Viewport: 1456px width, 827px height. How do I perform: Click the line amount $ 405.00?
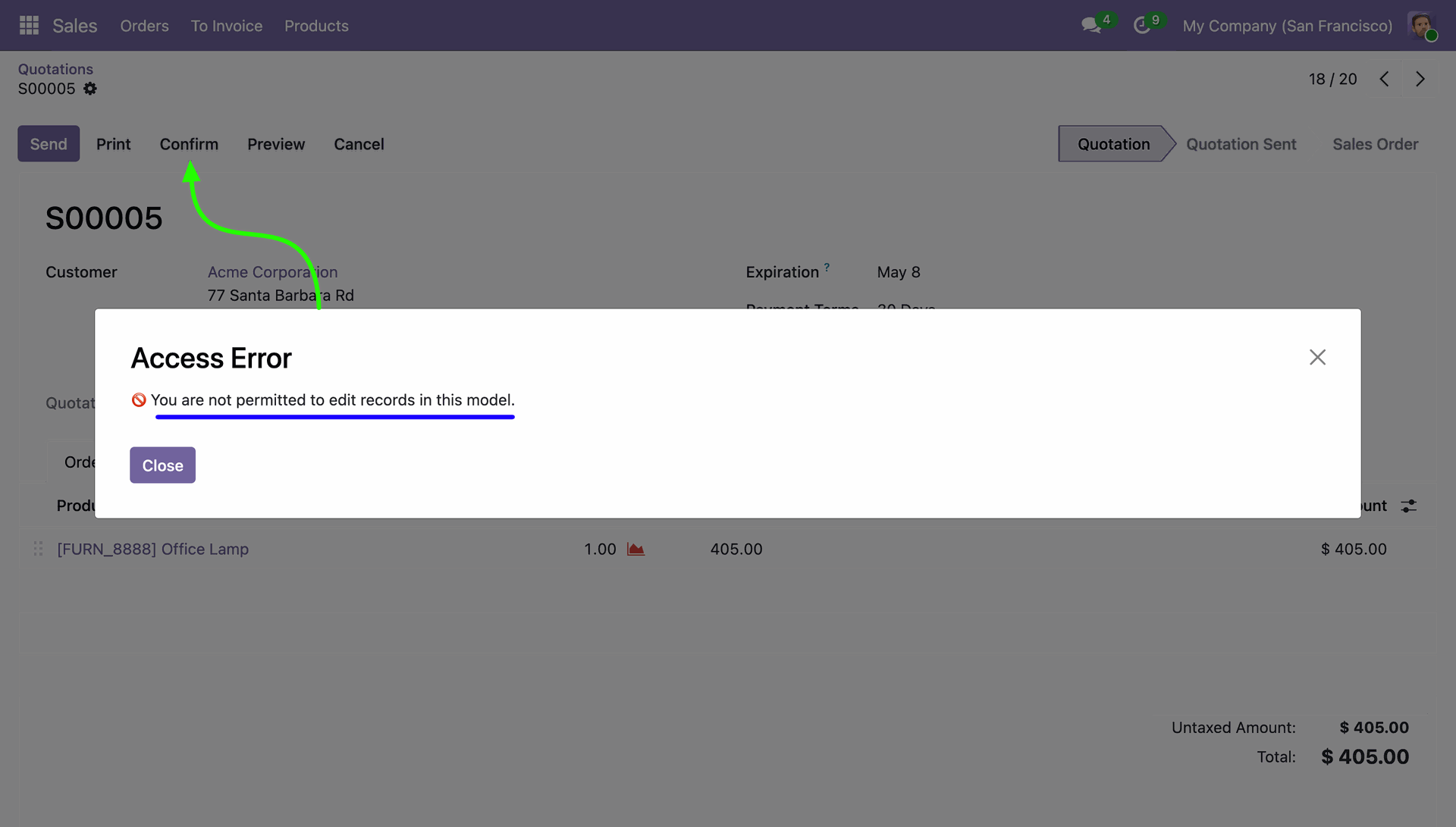click(1354, 549)
